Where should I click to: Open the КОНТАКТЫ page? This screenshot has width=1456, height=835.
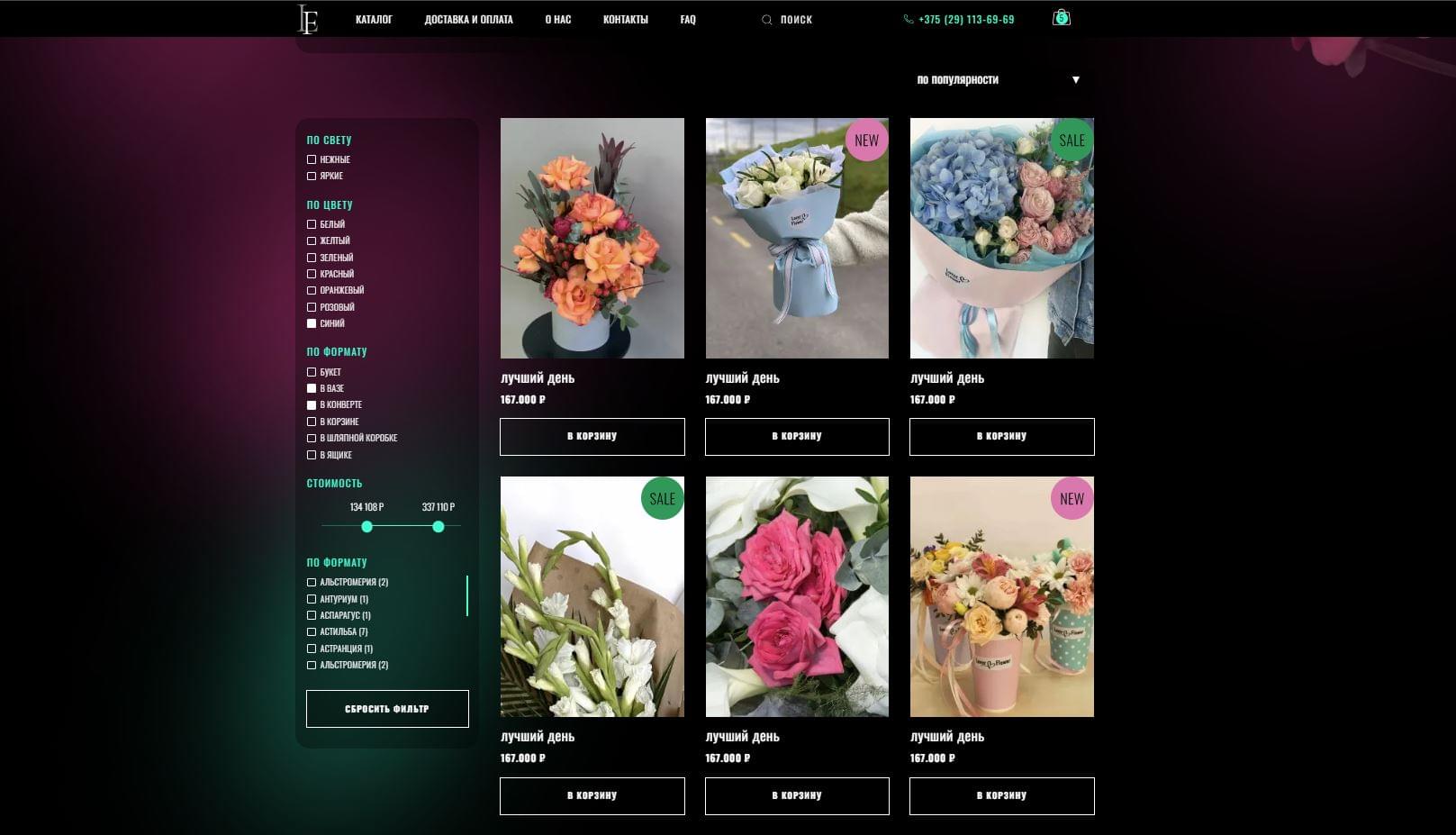[625, 20]
